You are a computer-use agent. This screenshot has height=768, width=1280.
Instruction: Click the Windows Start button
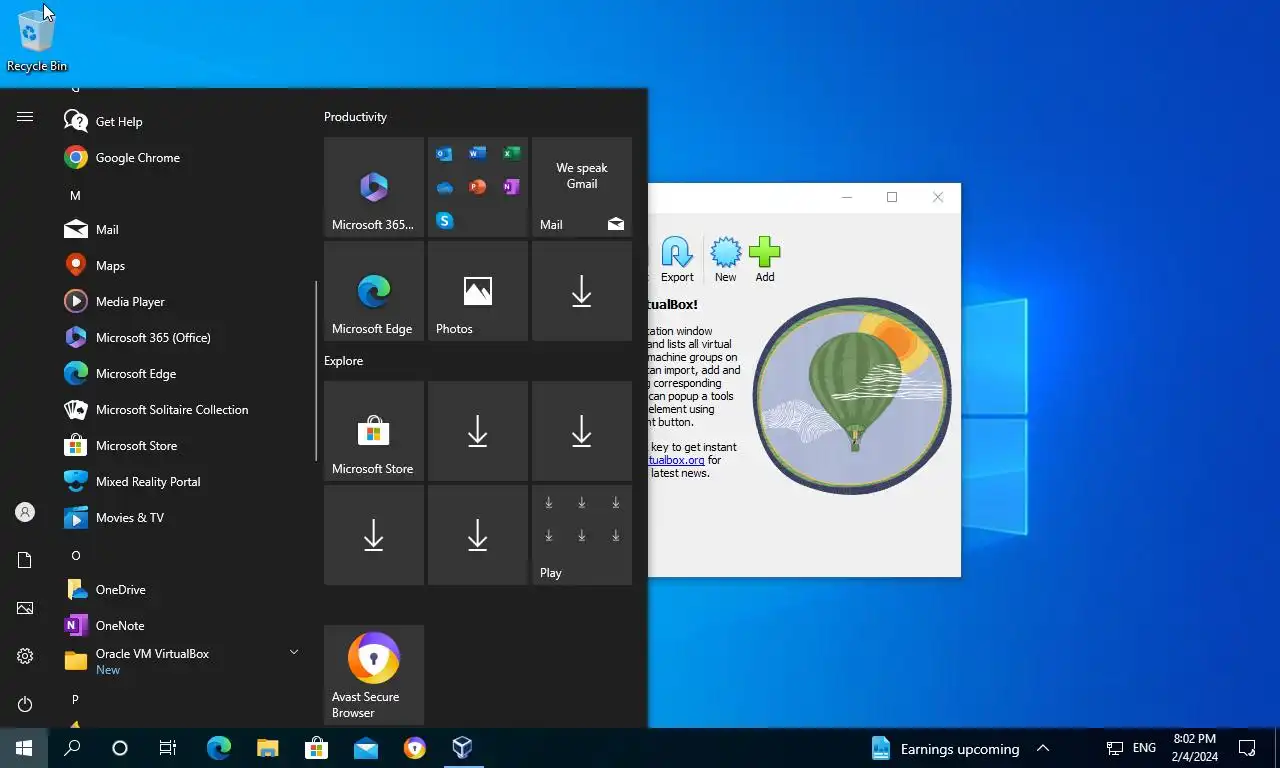click(24, 748)
